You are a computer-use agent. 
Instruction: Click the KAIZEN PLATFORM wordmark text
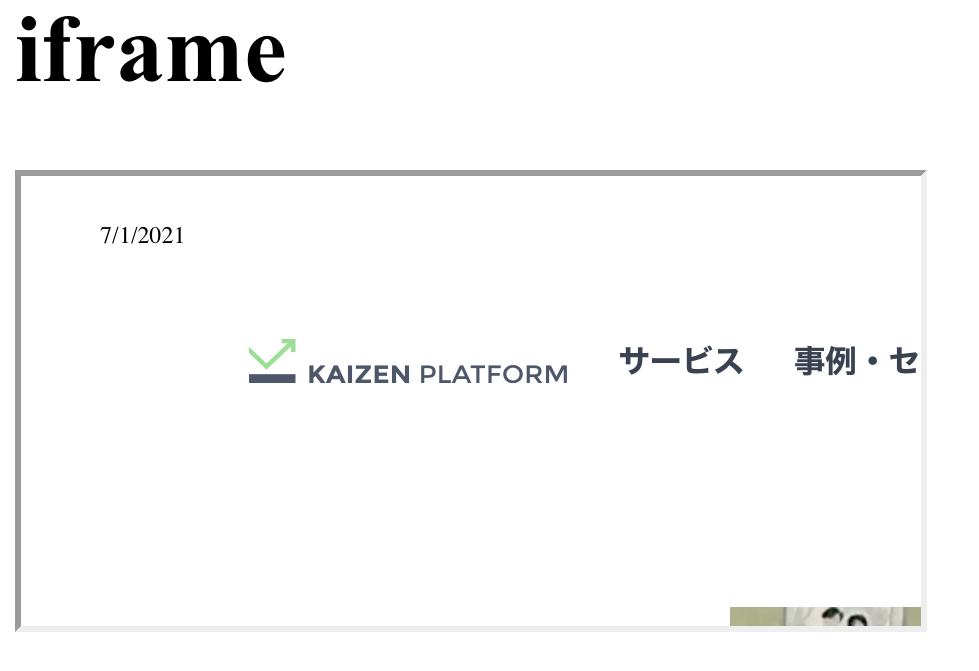437,375
